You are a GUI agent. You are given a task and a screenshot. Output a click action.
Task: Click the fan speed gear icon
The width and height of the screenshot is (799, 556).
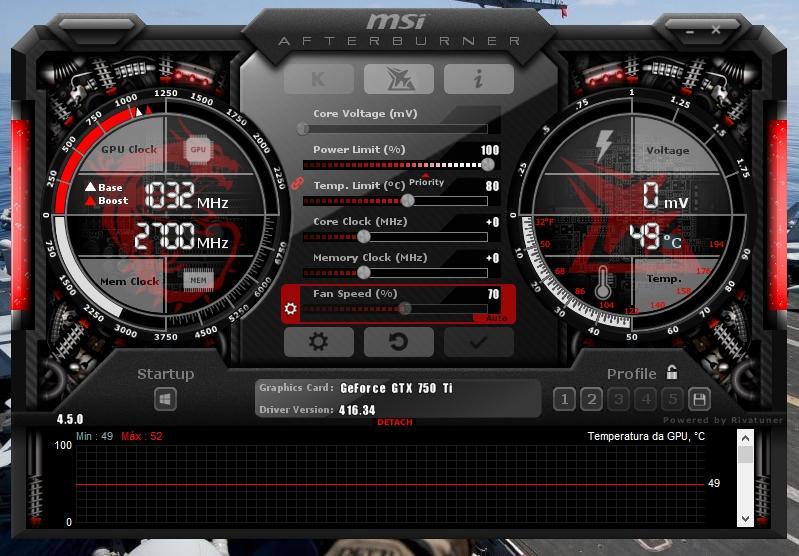pyautogui.click(x=290, y=308)
